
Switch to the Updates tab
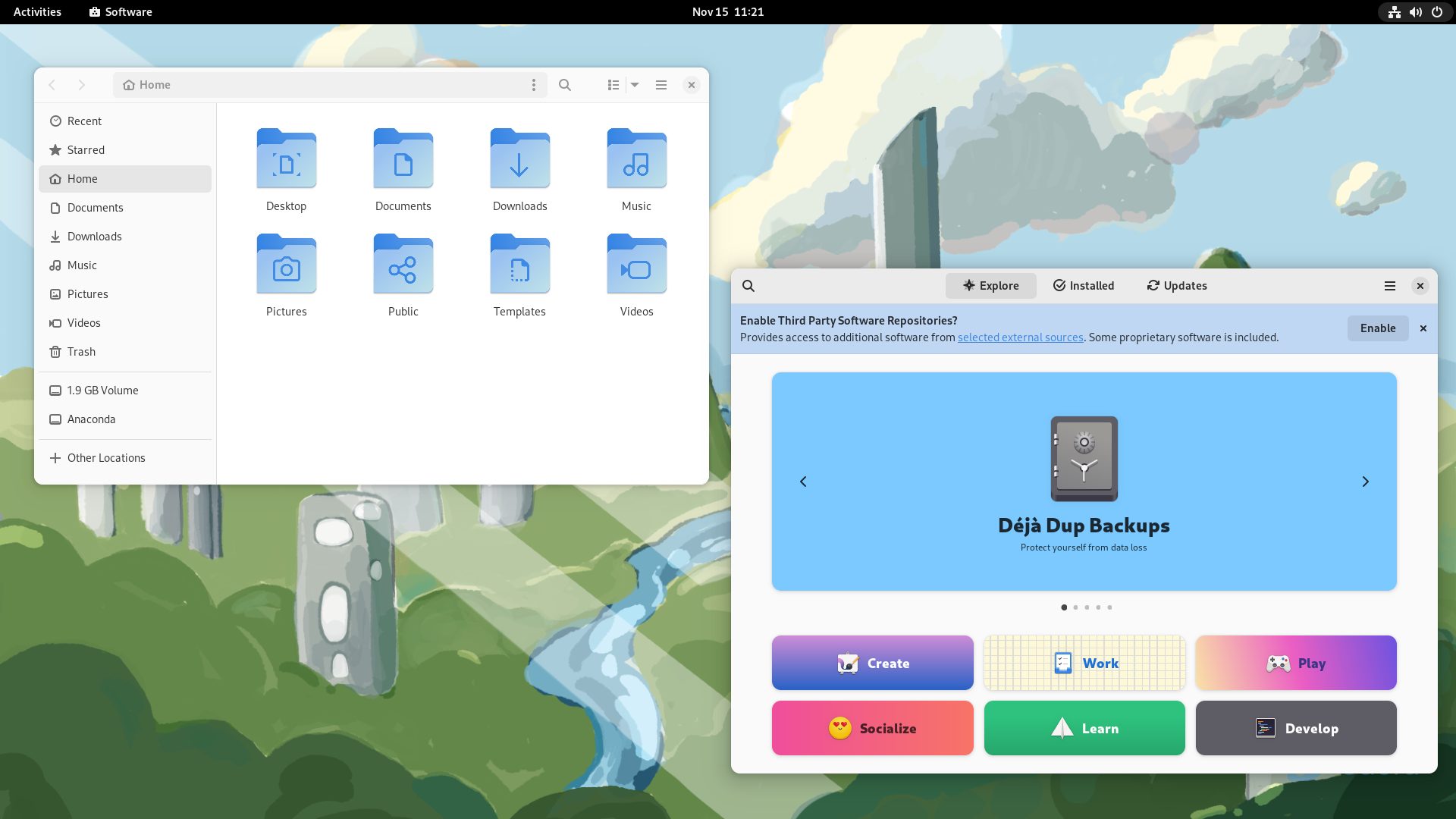tap(1177, 286)
